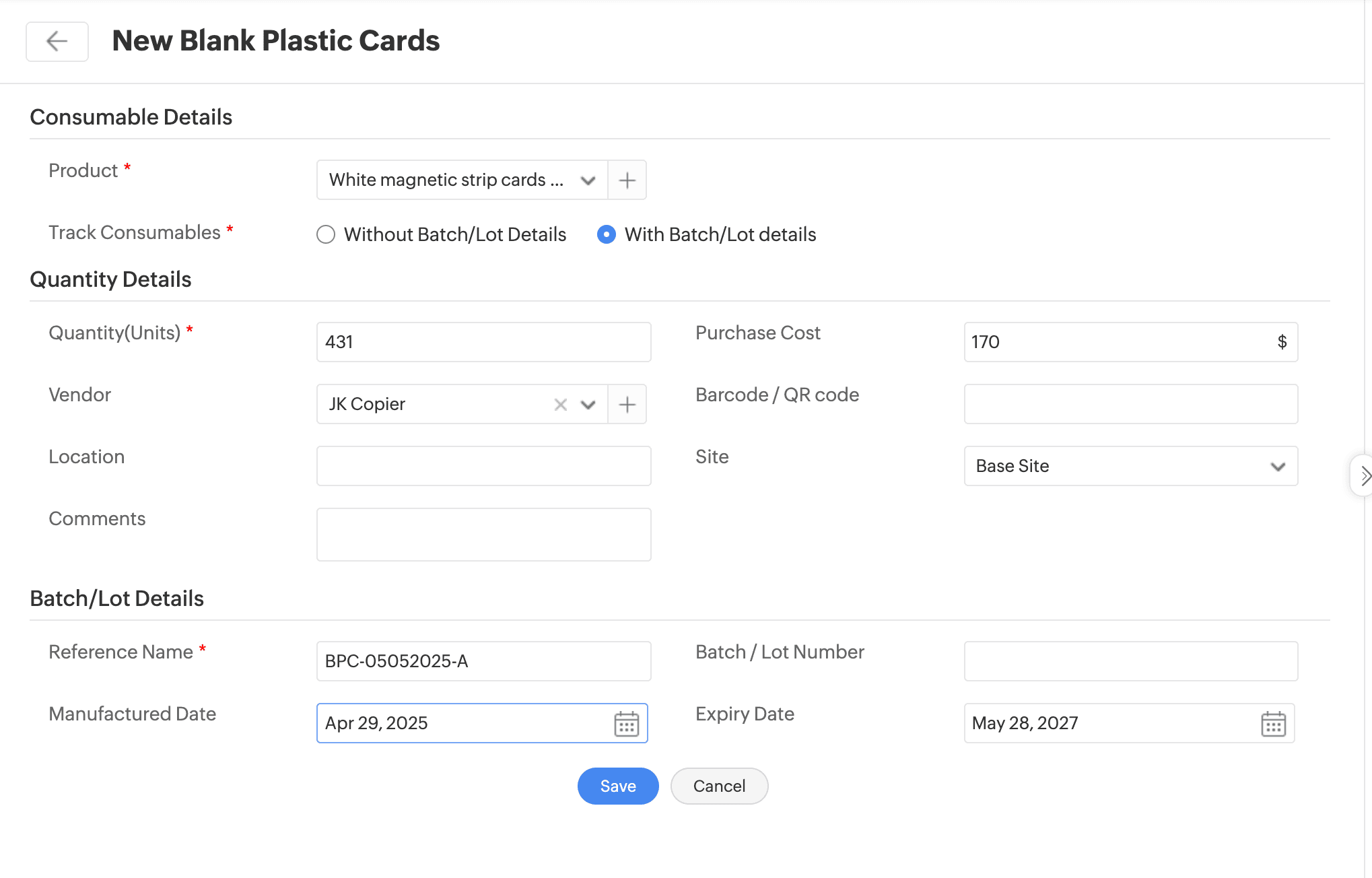
Task: Click the Location text field
Action: pyautogui.click(x=483, y=466)
